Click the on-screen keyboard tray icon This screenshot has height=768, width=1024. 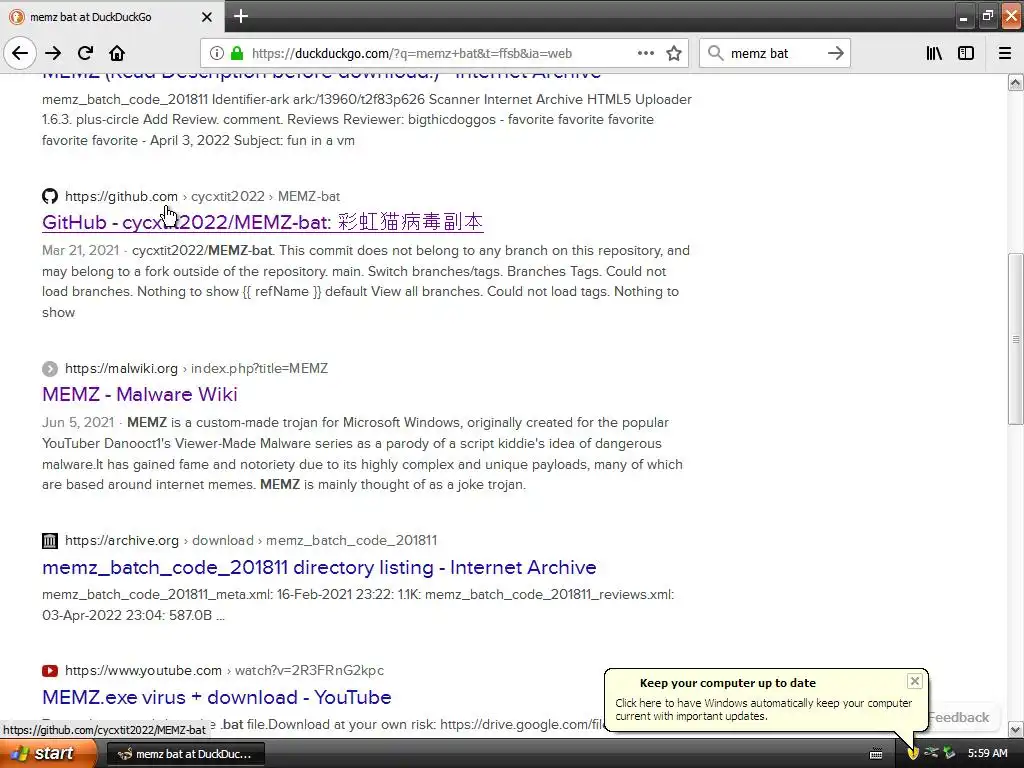(x=876, y=754)
